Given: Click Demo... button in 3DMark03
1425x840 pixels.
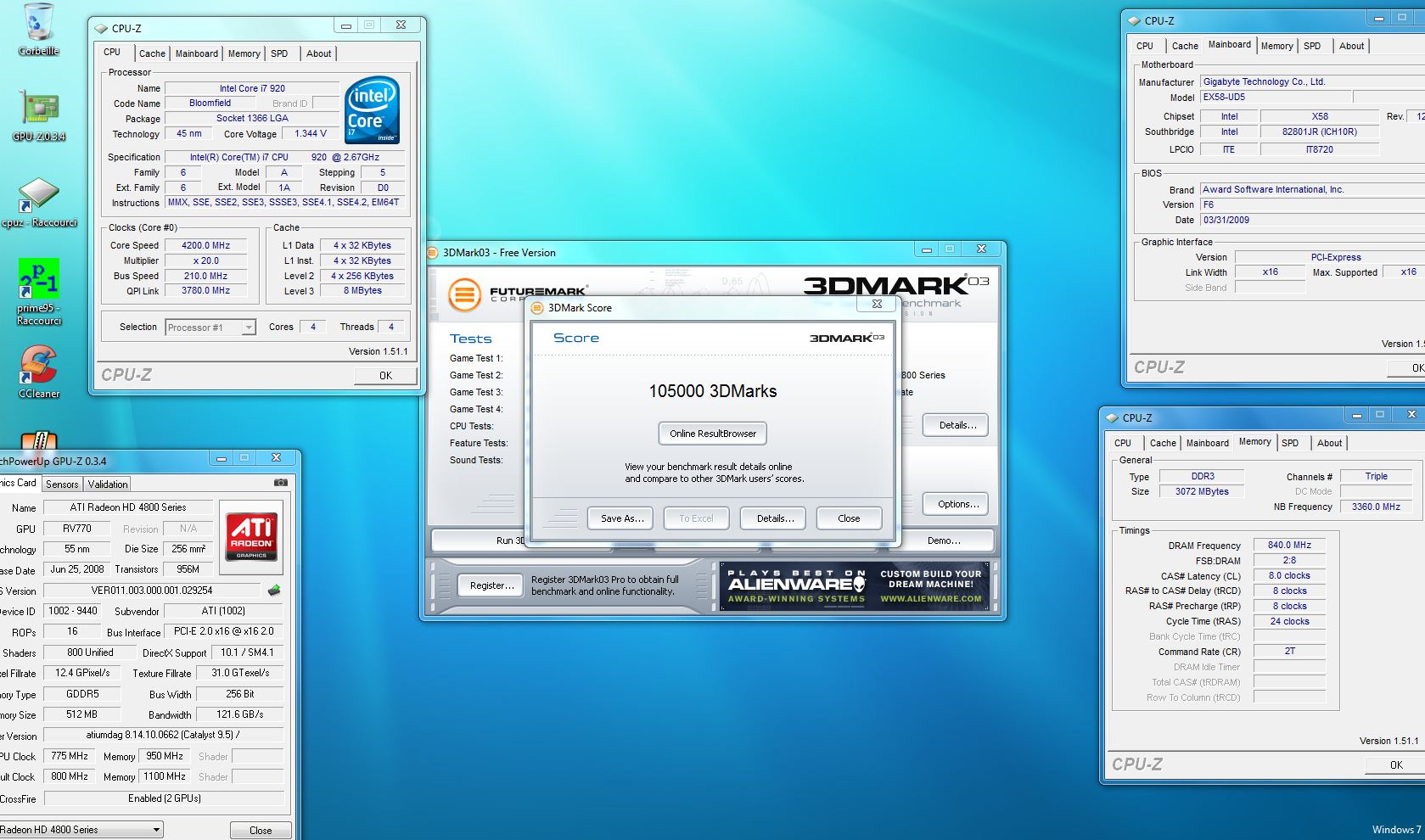Looking at the screenshot, I should (944, 540).
